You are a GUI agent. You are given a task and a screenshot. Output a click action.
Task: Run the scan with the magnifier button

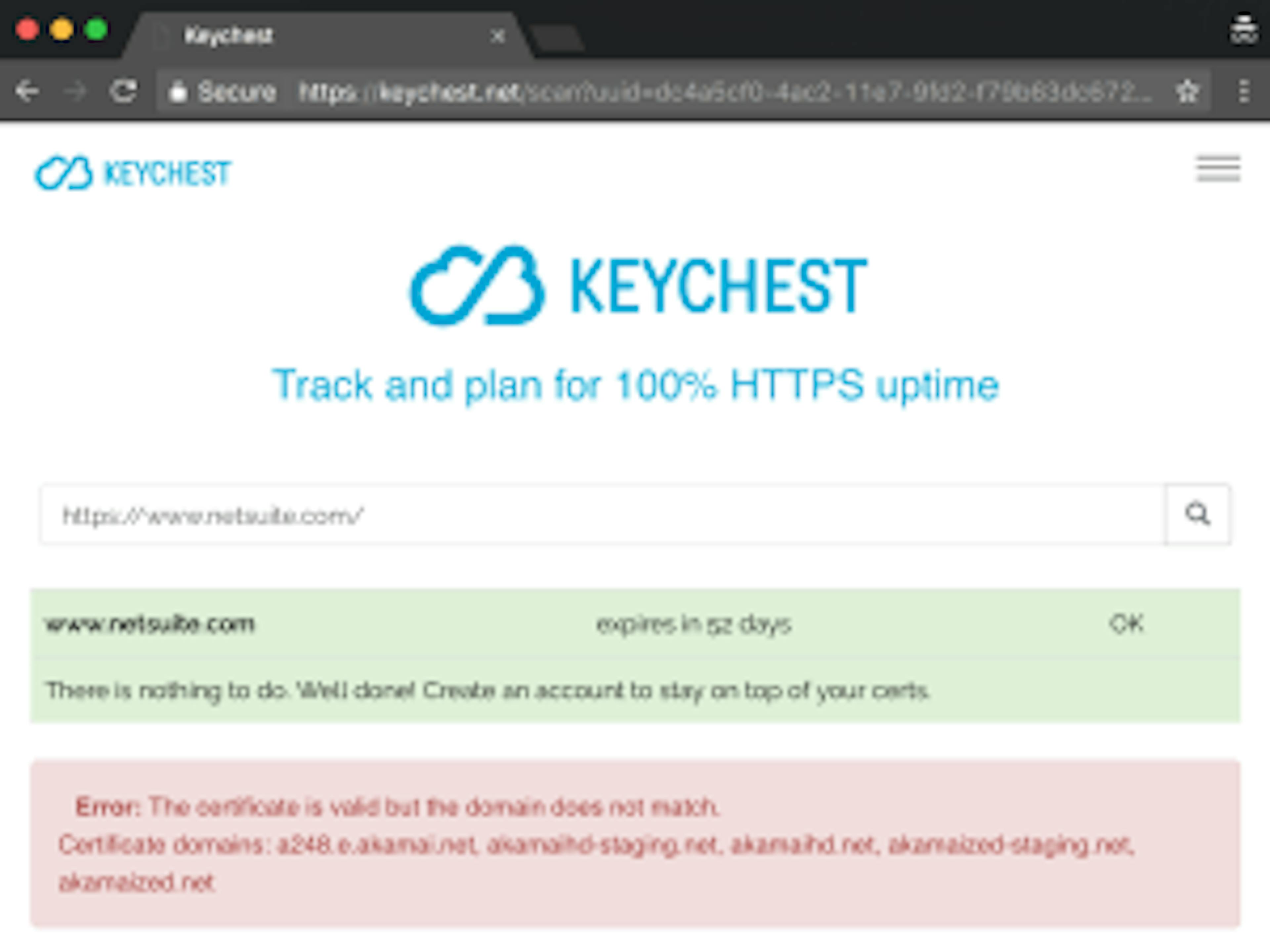pyautogui.click(x=1197, y=514)
